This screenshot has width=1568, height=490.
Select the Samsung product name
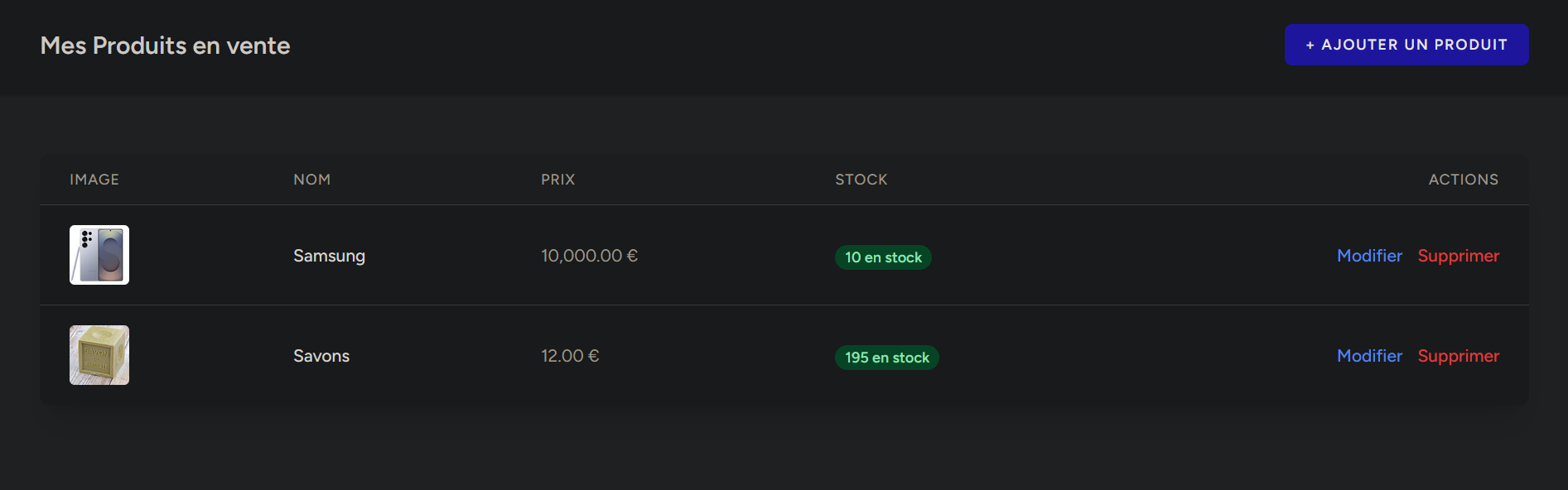click(x=329, y=256)
